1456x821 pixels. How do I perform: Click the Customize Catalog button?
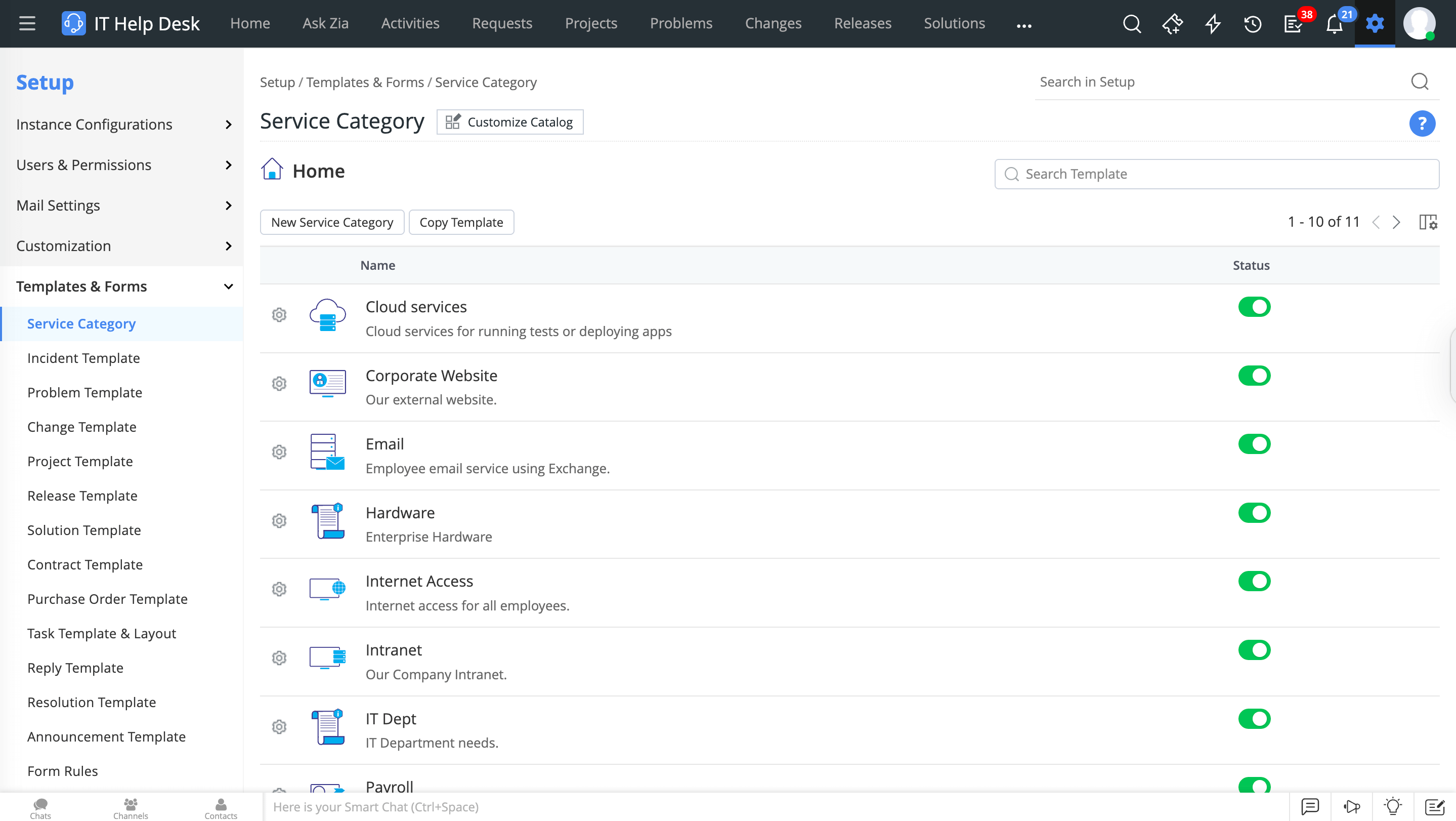click(x=509, y=122)
